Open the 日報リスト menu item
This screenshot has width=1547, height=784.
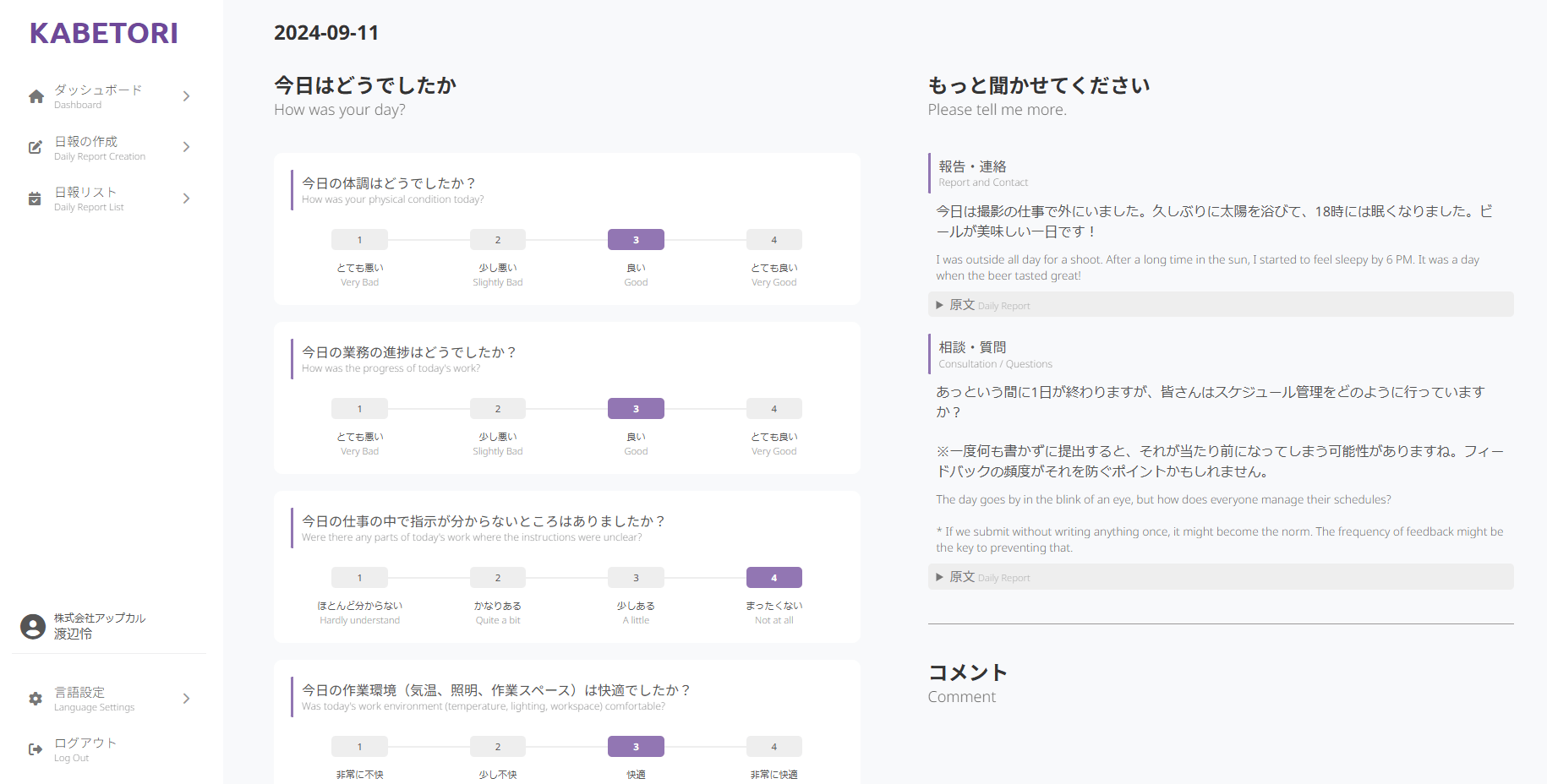[x=86, y=193]
